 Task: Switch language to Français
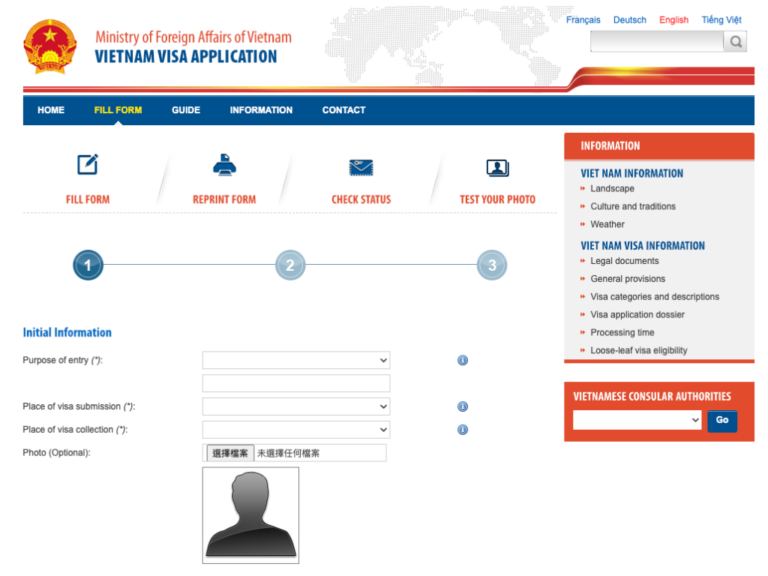583,20
